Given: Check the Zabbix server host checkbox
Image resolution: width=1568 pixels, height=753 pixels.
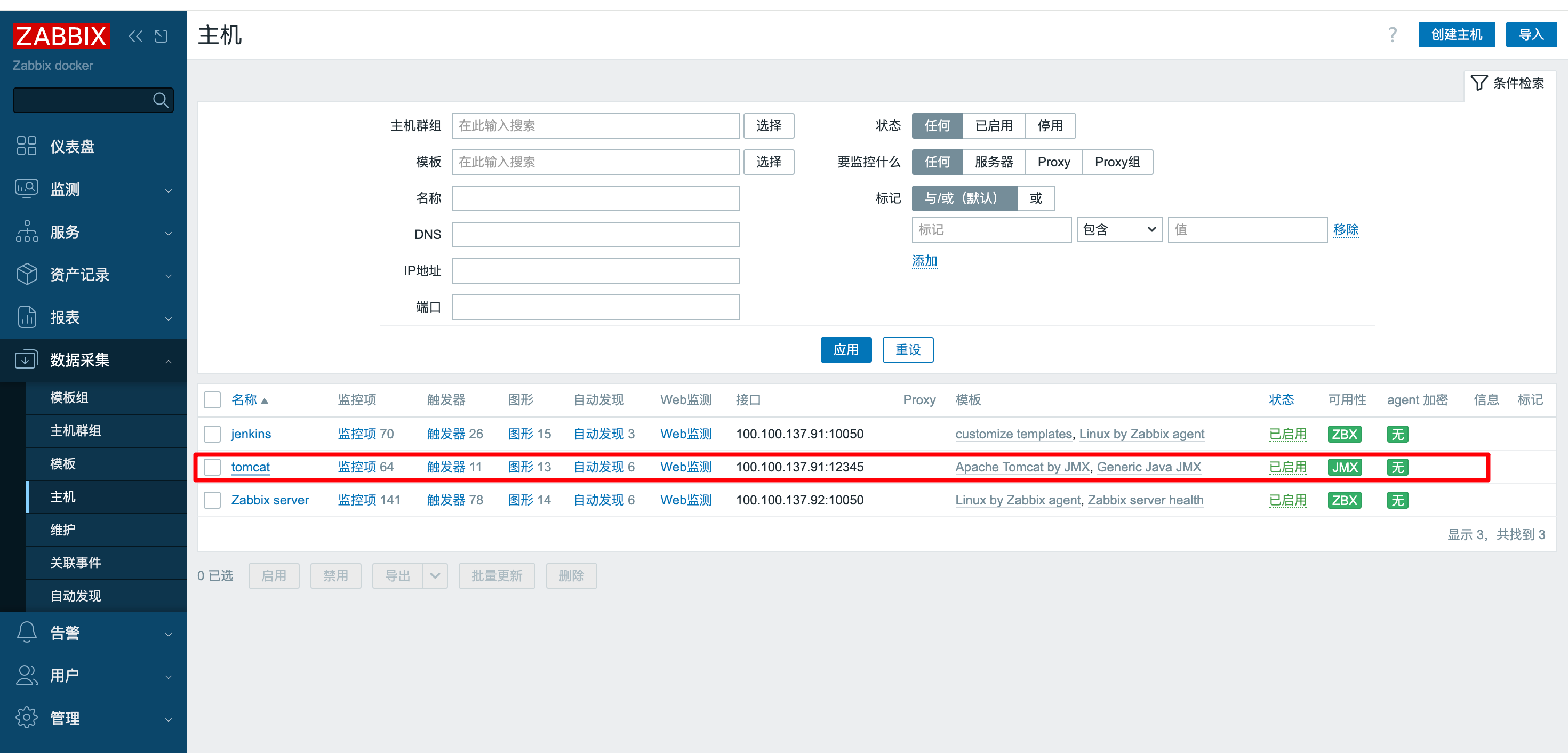Looking at the screenshot, I should point(212,500).
